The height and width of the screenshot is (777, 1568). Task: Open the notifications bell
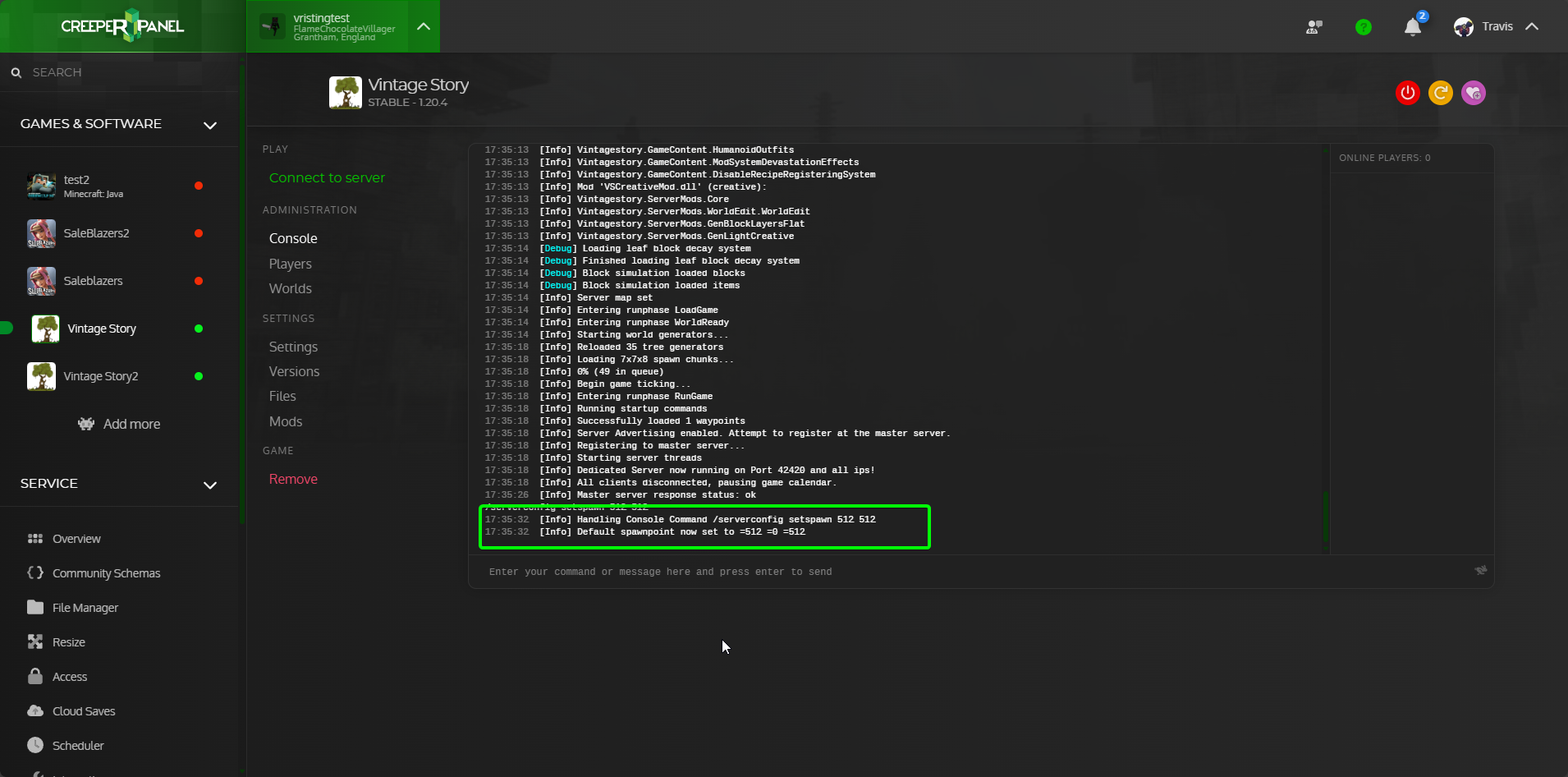tap(1412, 27)
